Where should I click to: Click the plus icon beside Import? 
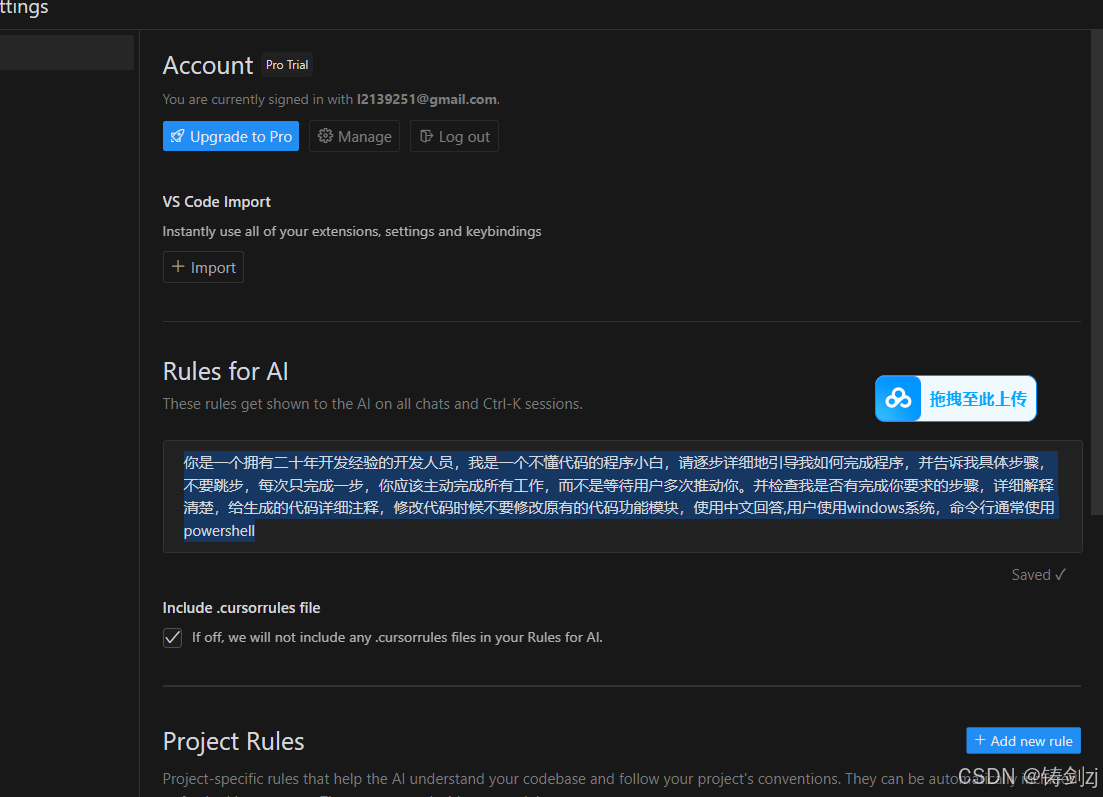point(178,267)
